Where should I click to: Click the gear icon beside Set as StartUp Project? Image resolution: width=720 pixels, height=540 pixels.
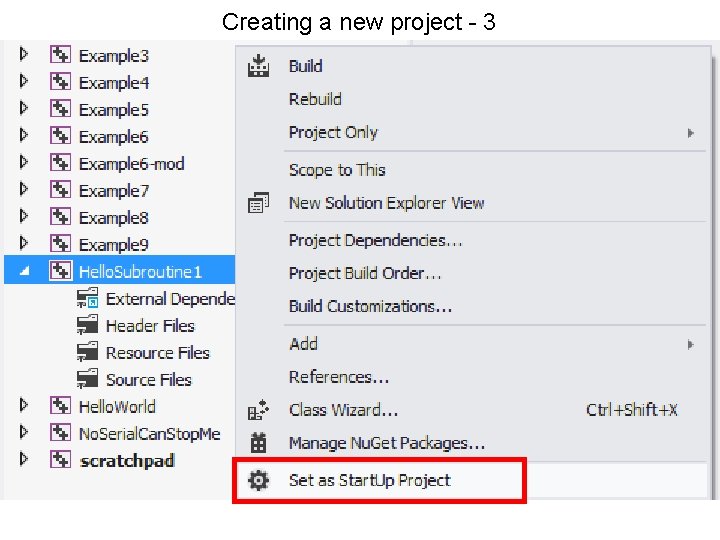pyautogui.click(x=258, y=480)
